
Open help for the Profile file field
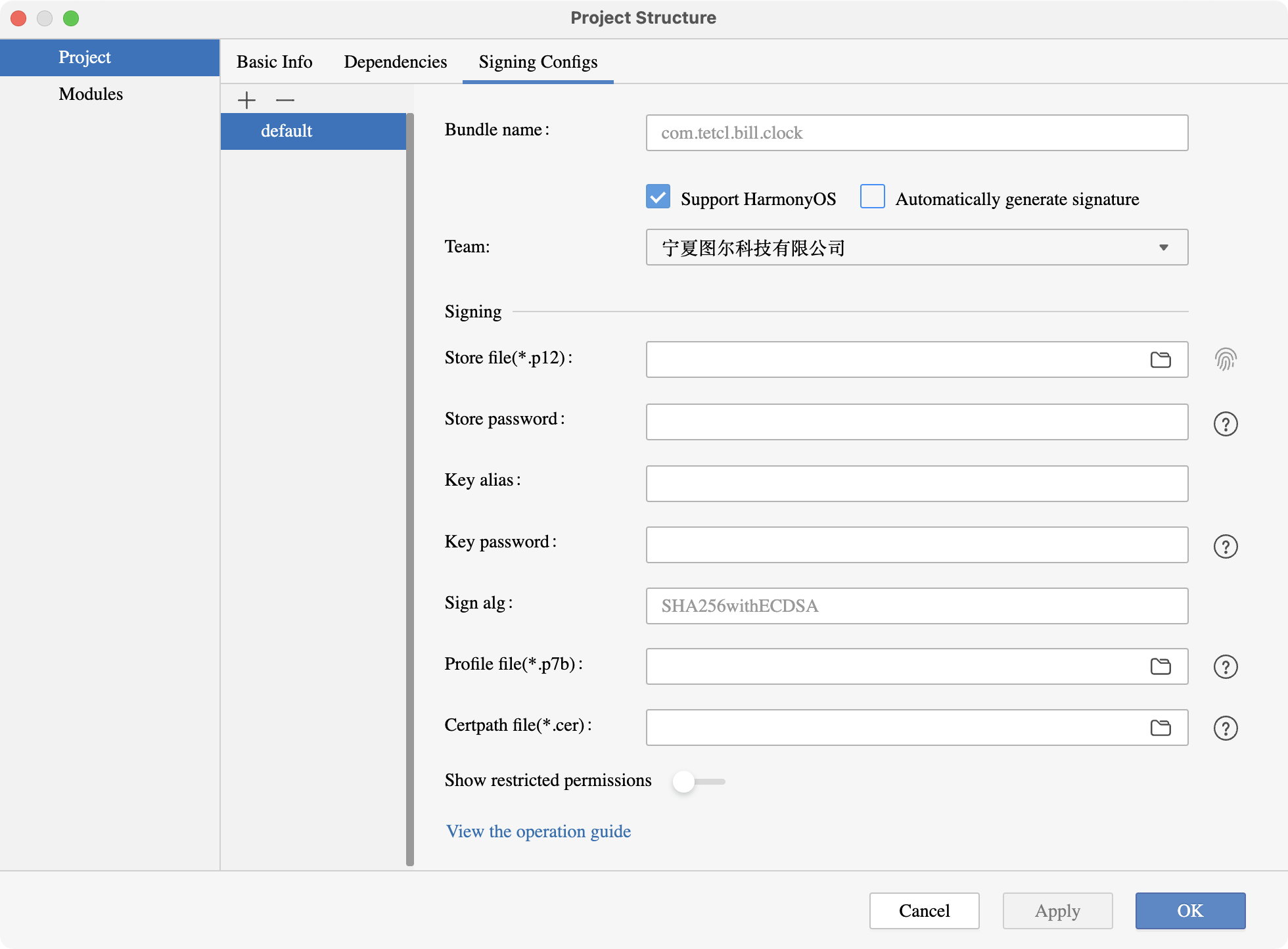(x=1226, y=666)
